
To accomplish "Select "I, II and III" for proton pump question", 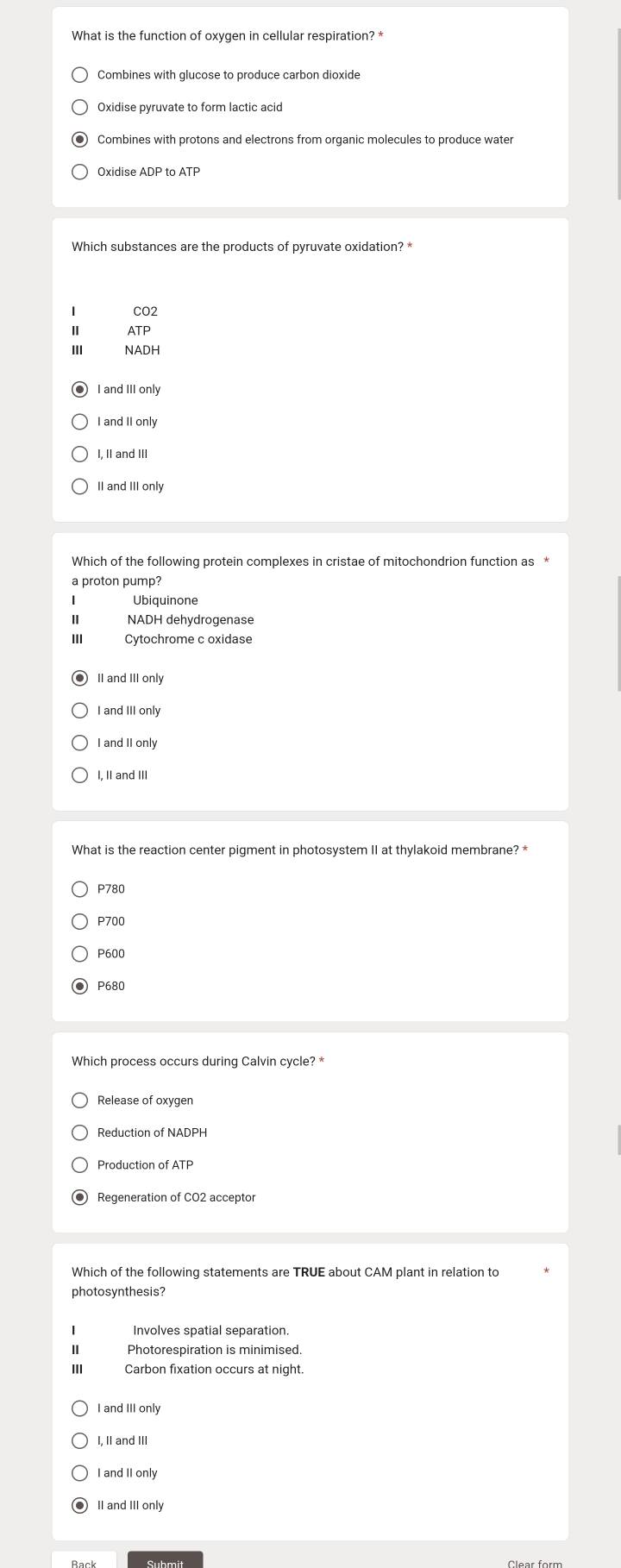I will (79, 775).
